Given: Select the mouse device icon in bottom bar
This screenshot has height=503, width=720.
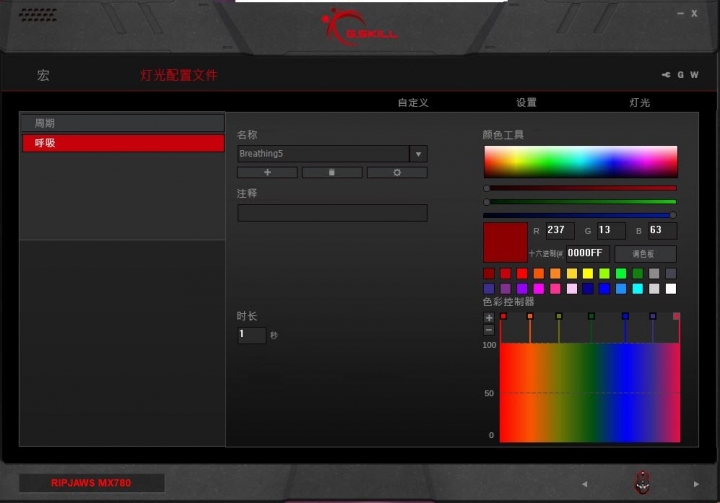Looking at the screenshot, I should [642, 482].
